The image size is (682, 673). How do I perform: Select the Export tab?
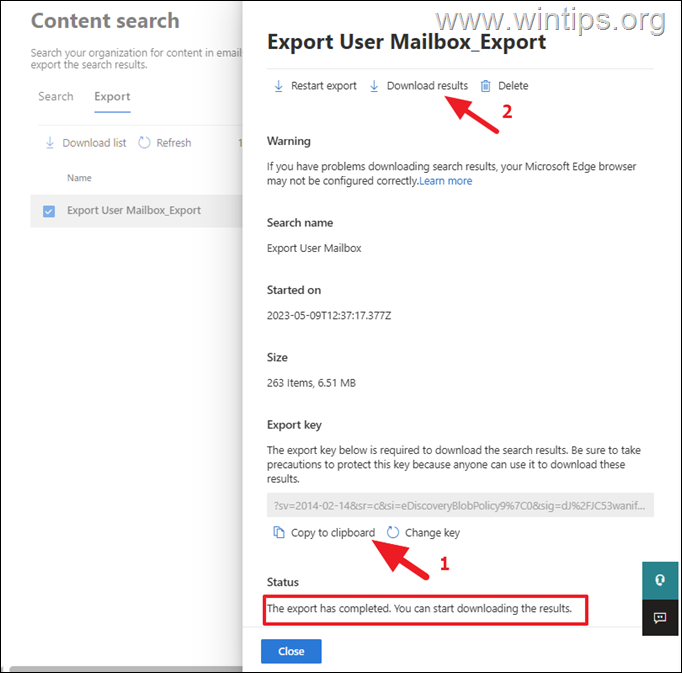coord(112,97)
